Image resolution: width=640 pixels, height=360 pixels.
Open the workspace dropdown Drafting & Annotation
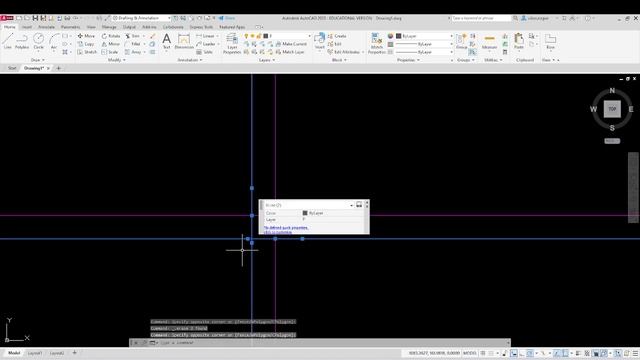coord(141,18)
